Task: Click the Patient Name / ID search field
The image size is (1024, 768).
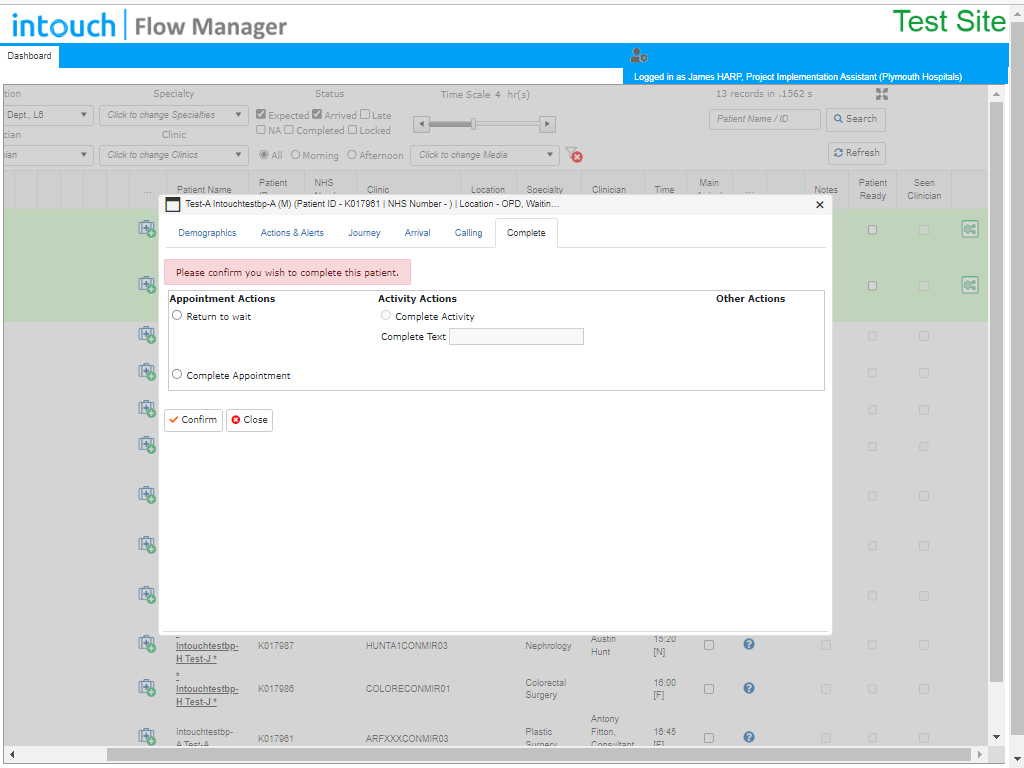Action: (x=765, y=119)
